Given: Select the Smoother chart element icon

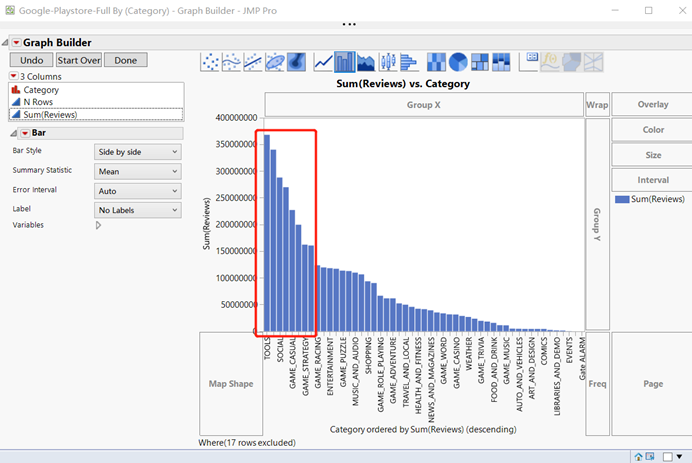Looking at the screenshot, I should click(231, 62).
